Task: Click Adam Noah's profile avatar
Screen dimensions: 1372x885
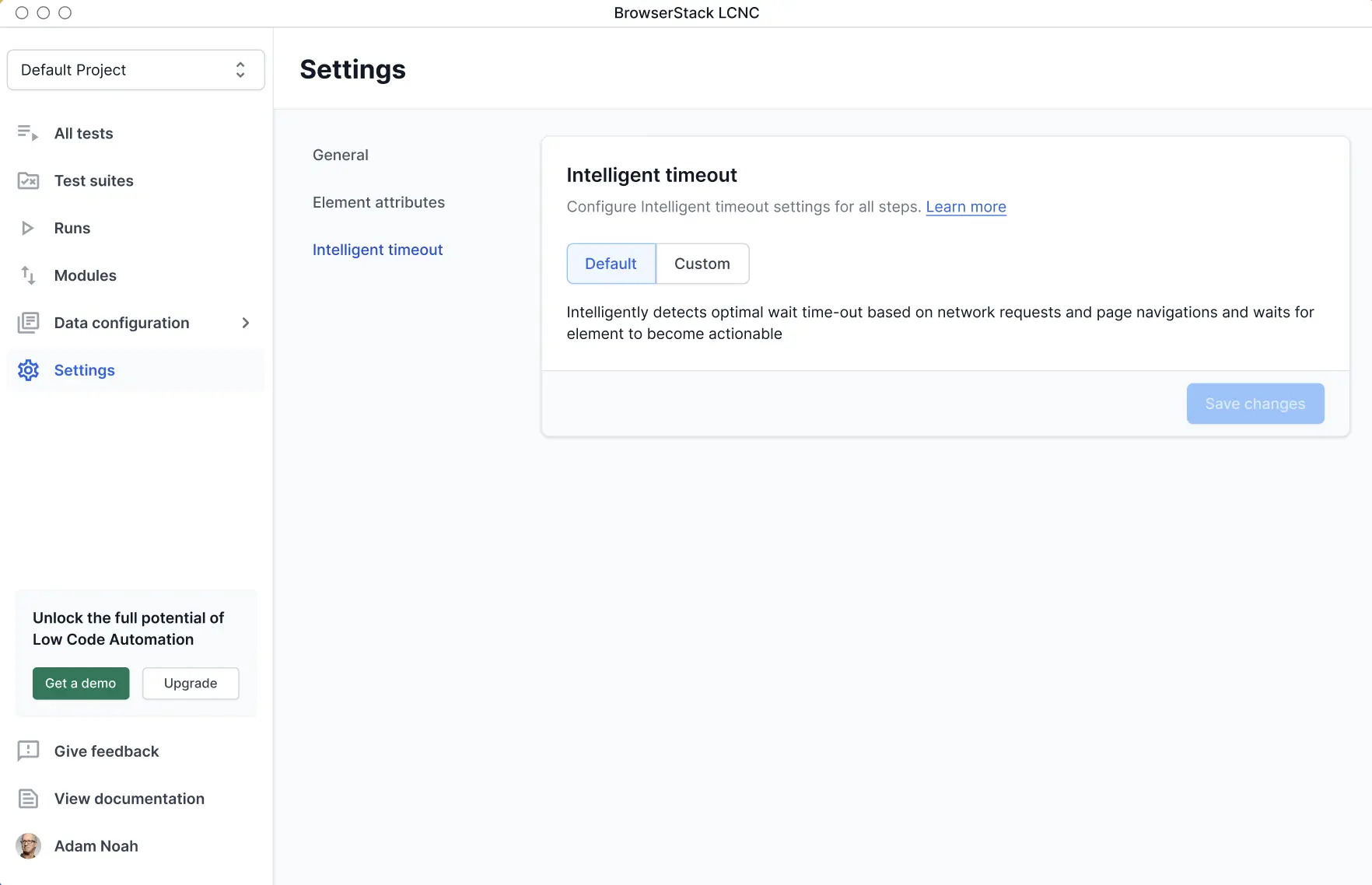Action: [28, 846]
